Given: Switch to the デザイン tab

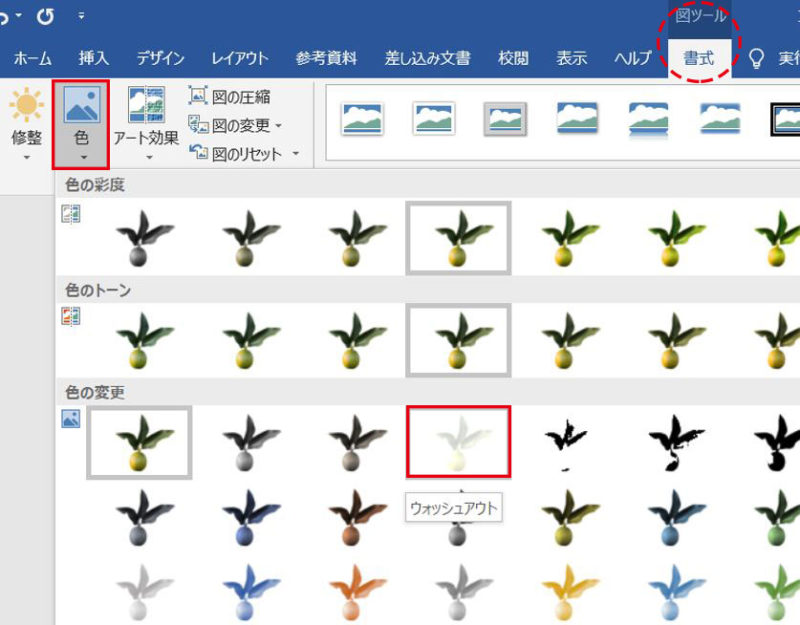Looking at the screenshot, I should pyautogui.click(x=160, y=58).
